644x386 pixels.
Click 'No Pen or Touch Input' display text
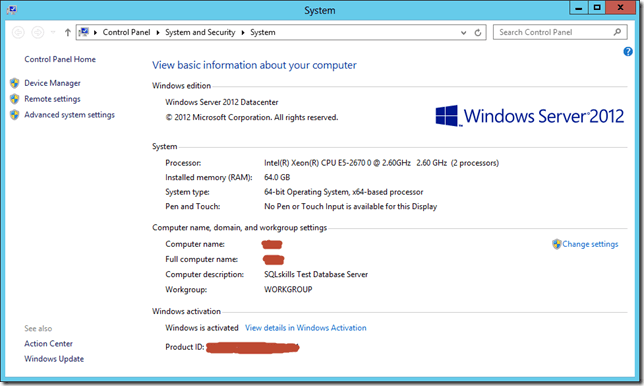350,206
